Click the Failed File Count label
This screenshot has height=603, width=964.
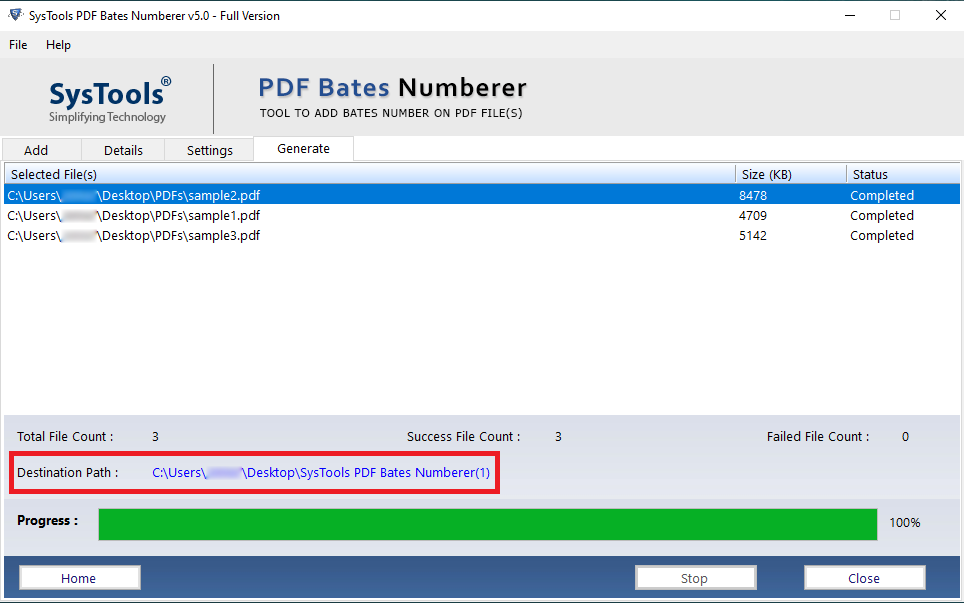(818, 436)
